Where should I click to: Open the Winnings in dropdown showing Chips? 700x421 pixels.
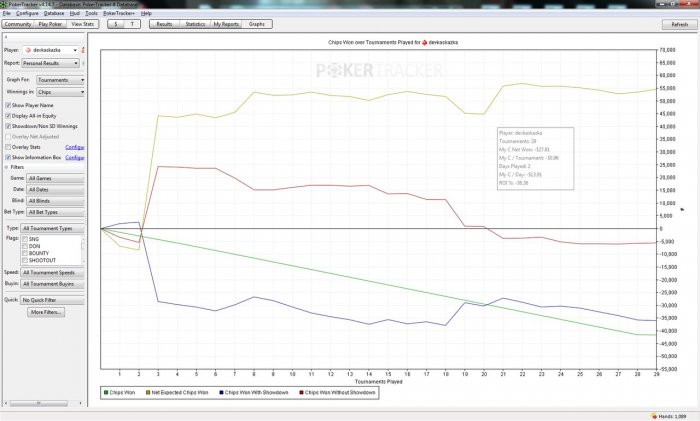pyautogui.click(x=60, y=92)
